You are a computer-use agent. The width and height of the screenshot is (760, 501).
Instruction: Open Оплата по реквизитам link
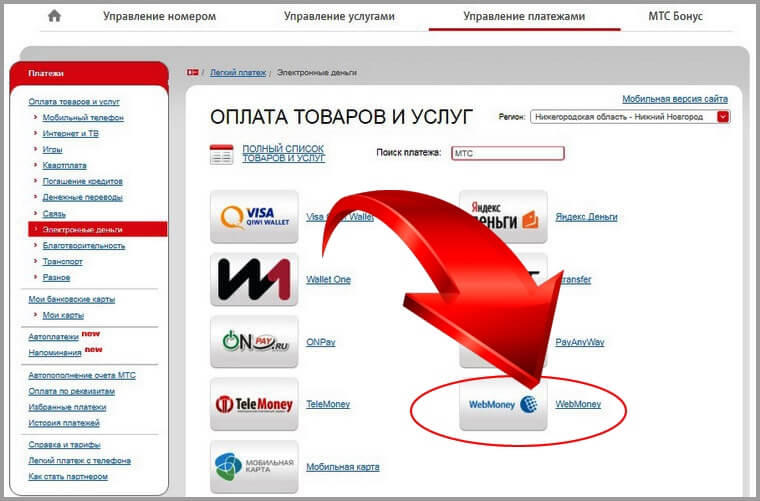coord(72,391)
